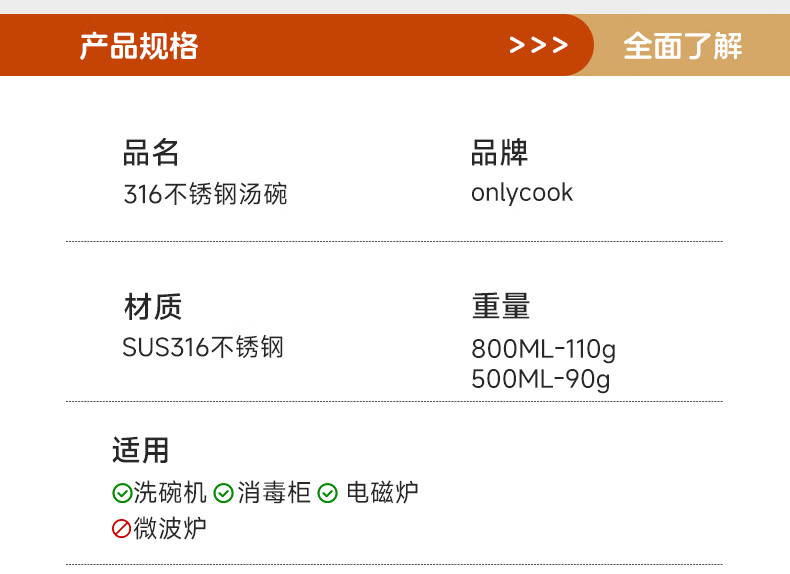Viewport: 790px width, 574px height.
Task: Click the green check icon beside 电磁炉
Action: (x=328, y=493)
